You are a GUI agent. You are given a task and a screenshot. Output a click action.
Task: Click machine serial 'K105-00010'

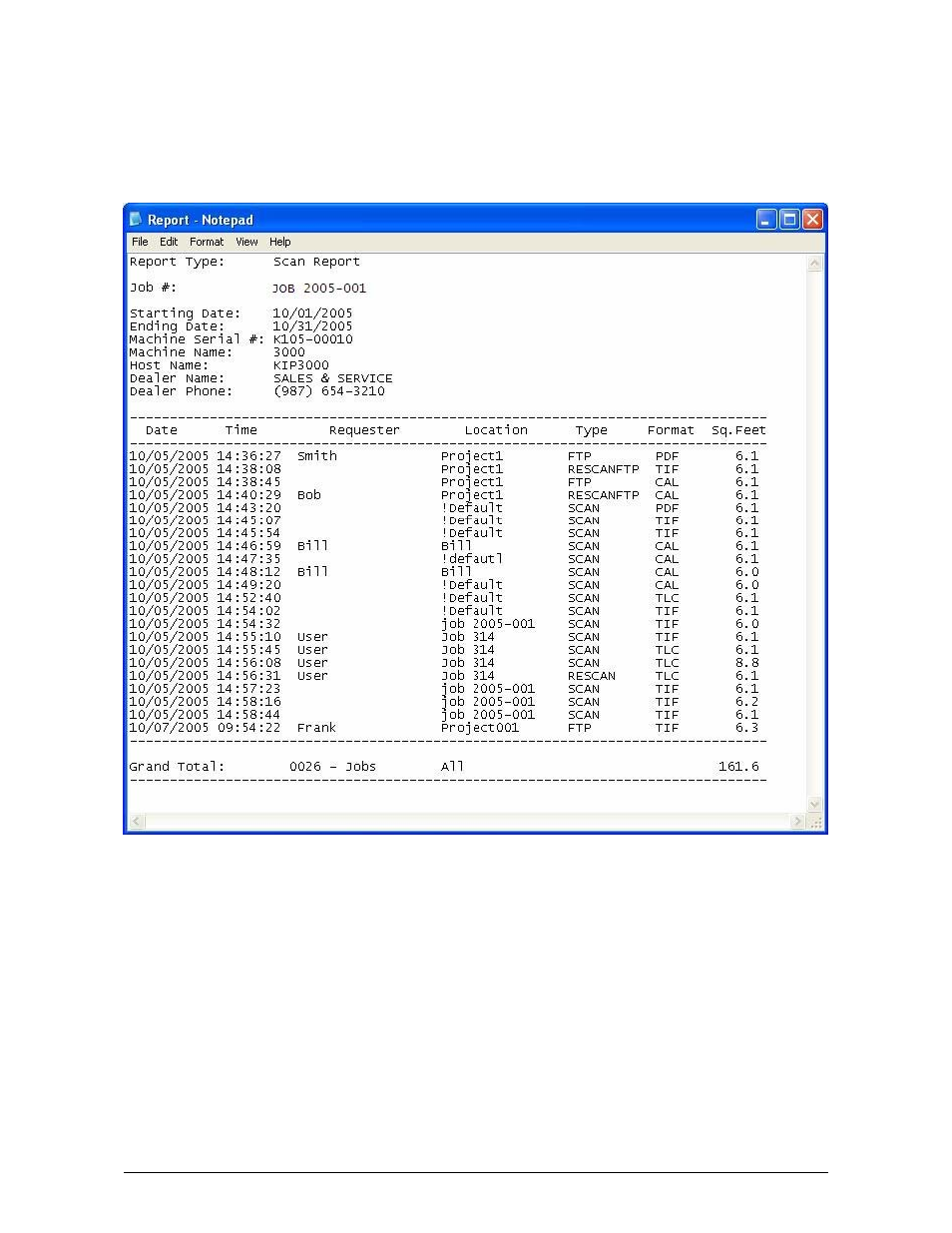tap(312, 339)
